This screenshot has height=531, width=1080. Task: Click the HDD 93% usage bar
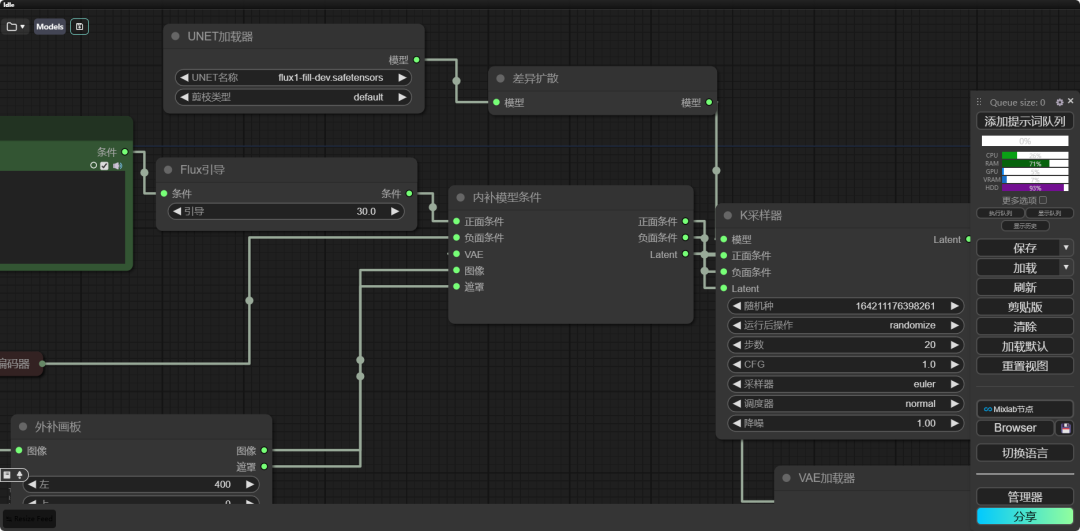click(x=1035, y=187)
